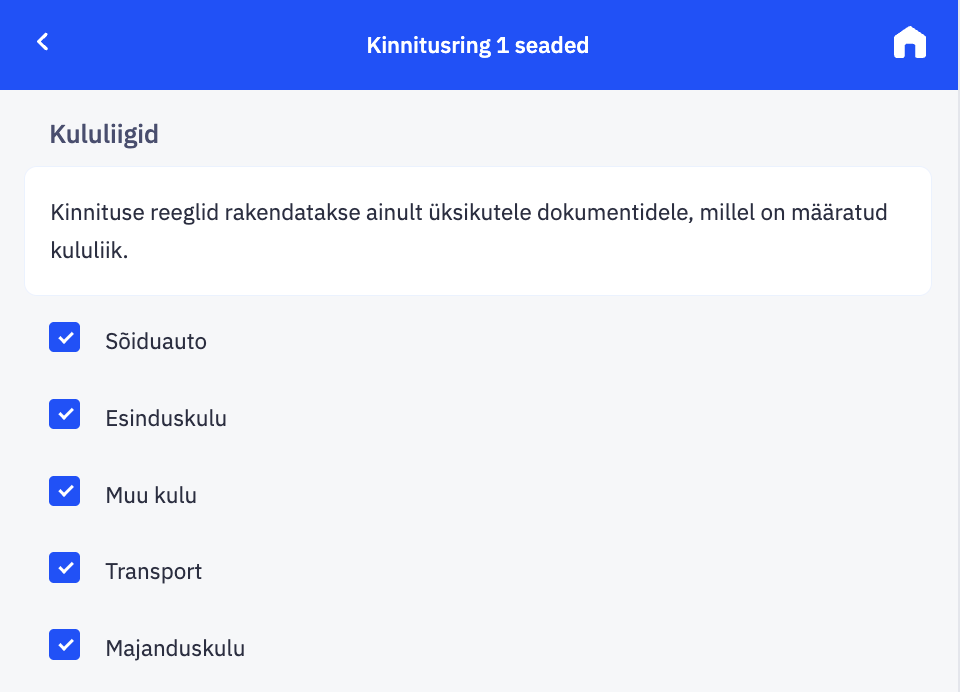Click the Majanduskulu label
The height and width of the screenshot is (692, 960).
(x=175, y=647)
